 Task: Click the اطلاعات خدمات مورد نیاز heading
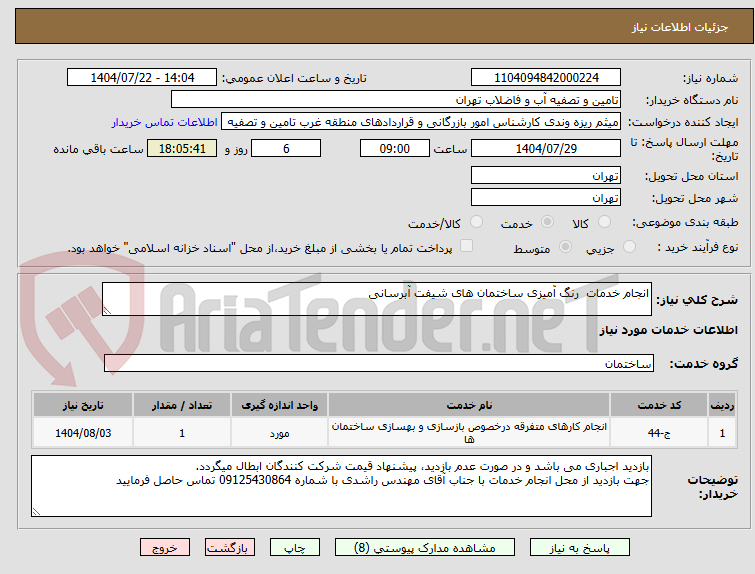click(668, 330)
